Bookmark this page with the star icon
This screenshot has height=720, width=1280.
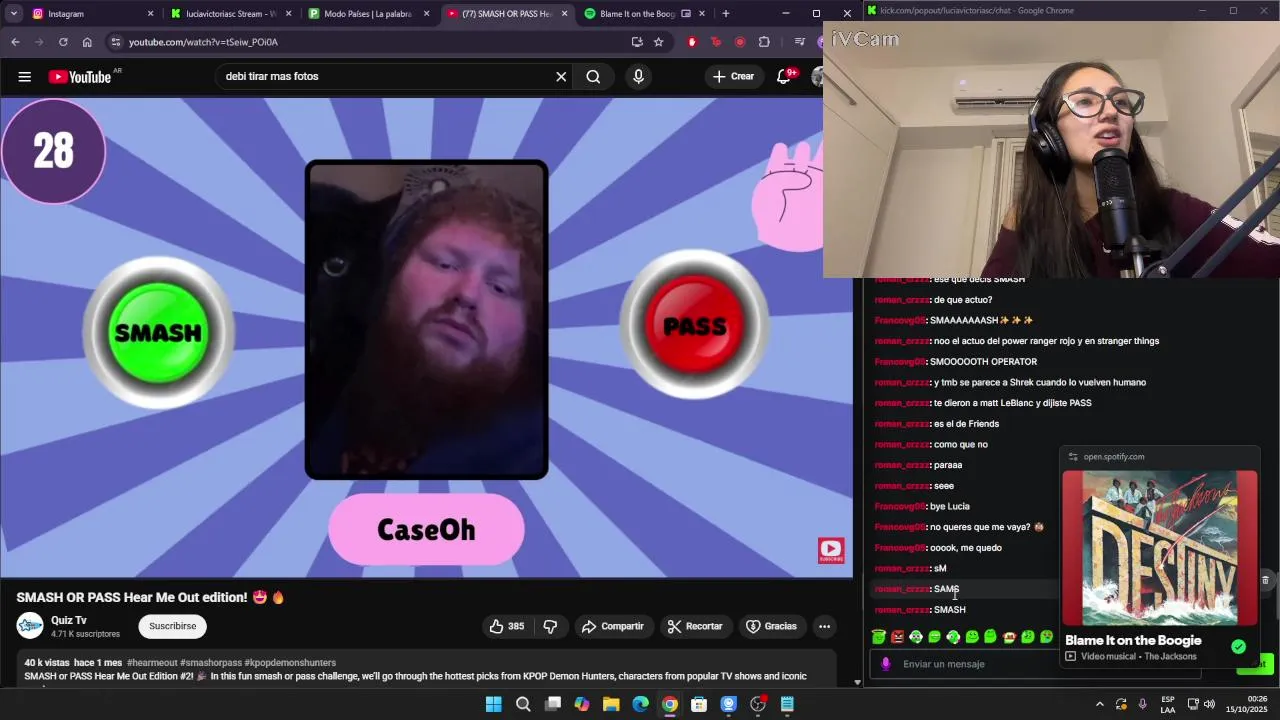pyautogui.click(x=658, y=42)
